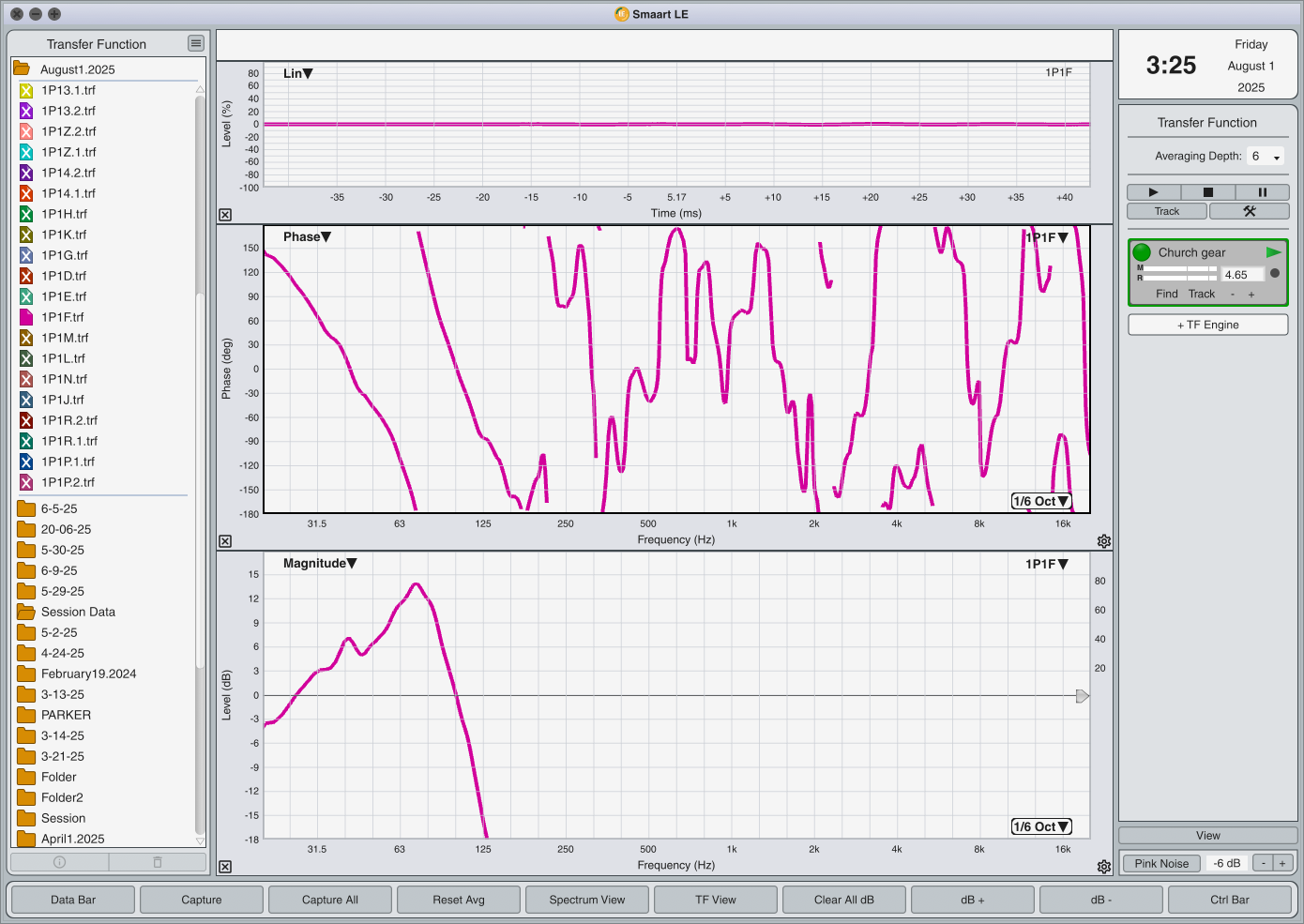Screen dimensions: 1304x924
Task: Stop measurement with the stop button
Action: [x=1208, y=192]
